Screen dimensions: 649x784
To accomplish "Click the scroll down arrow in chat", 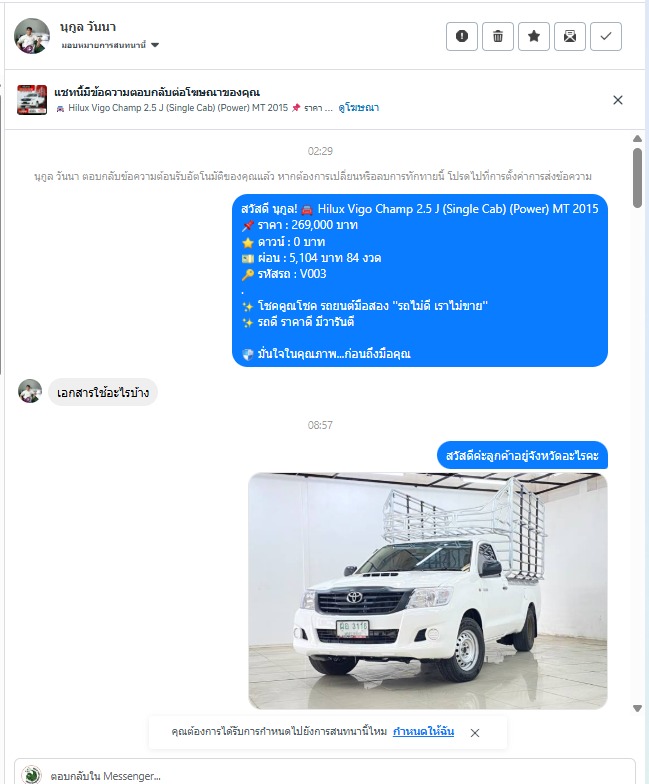I will tap(637, 708).
